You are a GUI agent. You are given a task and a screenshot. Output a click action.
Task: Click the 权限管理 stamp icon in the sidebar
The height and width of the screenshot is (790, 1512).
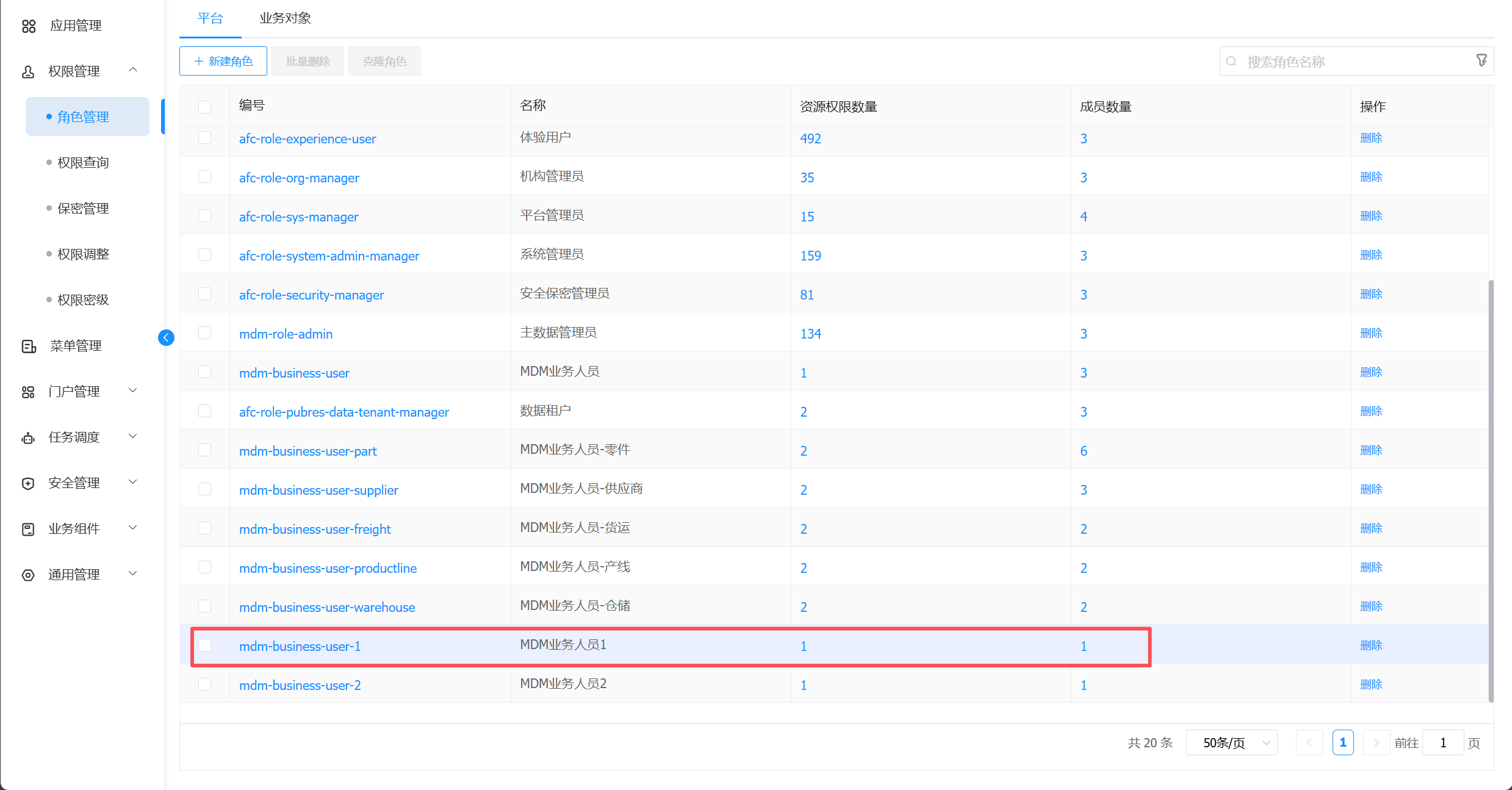(28, 72)
